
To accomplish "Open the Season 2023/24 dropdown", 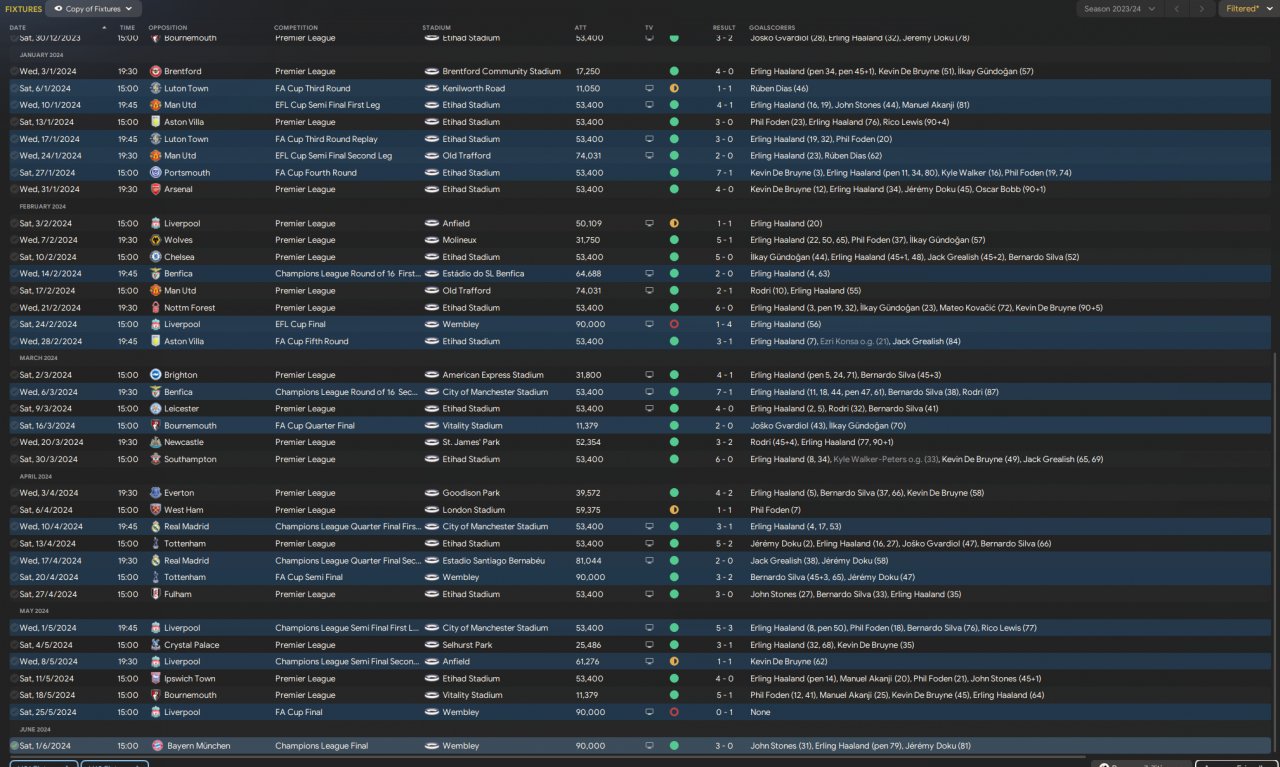I will point(1119,9).
